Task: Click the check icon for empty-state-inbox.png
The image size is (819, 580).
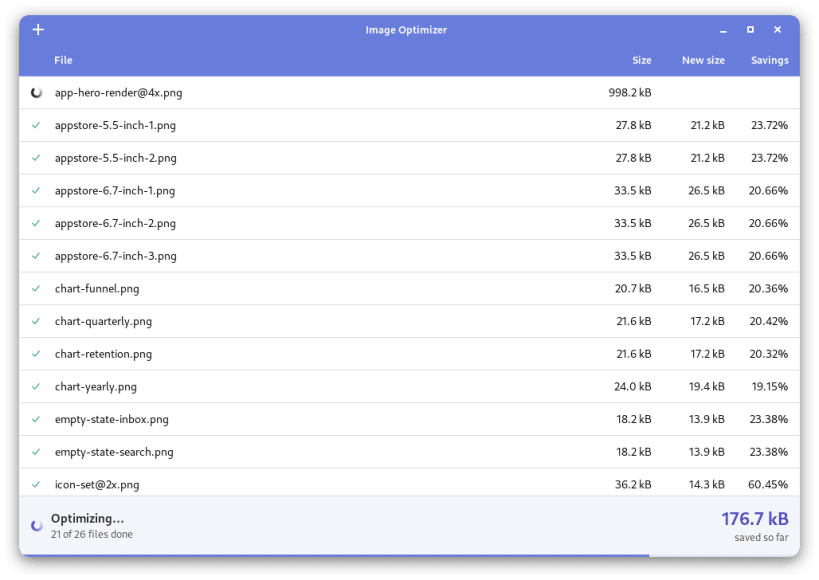Action: (x=36, y=419)
